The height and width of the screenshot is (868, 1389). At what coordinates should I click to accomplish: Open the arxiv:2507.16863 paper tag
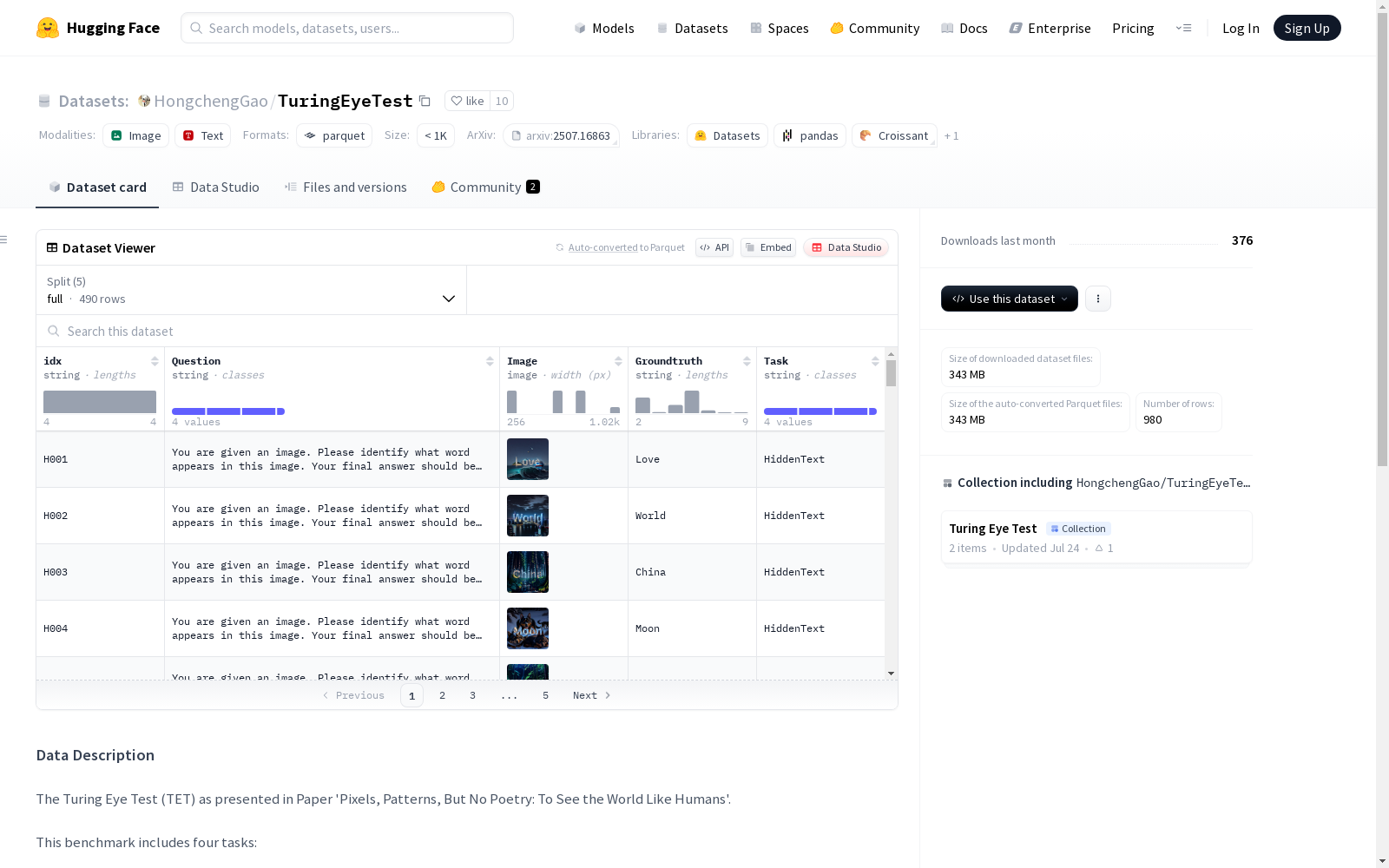(x=561, y=135)
